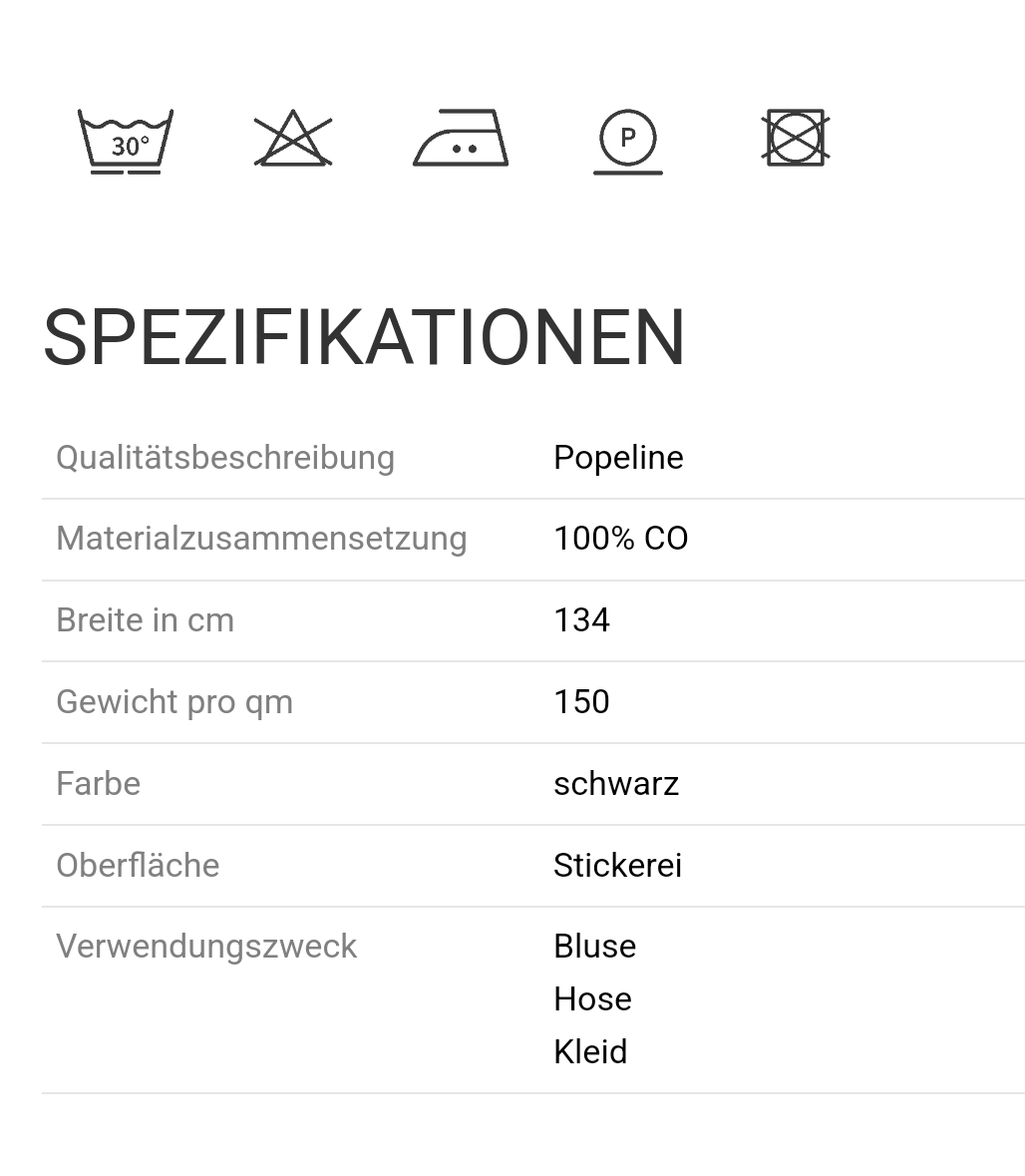Click Hose in the usage list

[x=592, y=999]
